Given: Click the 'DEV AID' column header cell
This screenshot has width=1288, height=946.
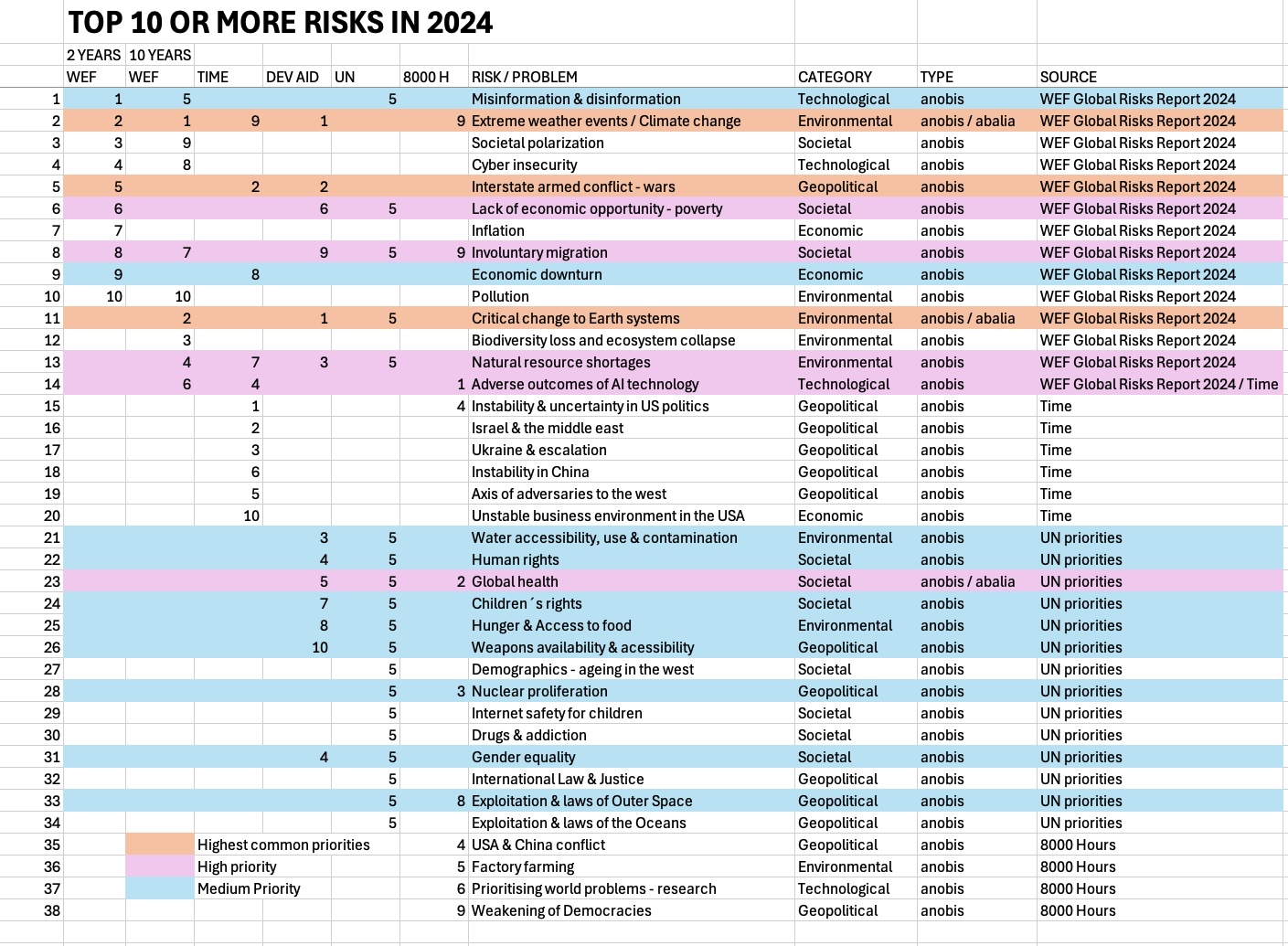Looking at the screenshot, I should point(293,77).
